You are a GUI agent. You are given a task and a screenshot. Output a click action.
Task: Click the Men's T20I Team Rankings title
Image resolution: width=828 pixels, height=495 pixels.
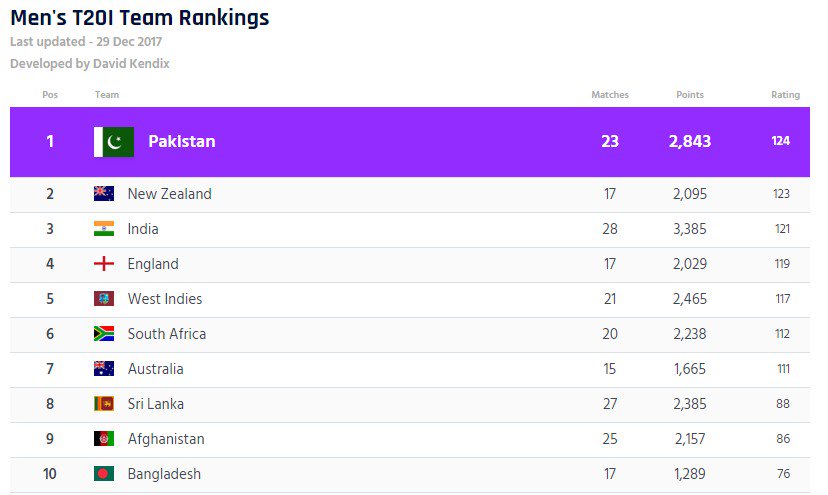point(140,17)
